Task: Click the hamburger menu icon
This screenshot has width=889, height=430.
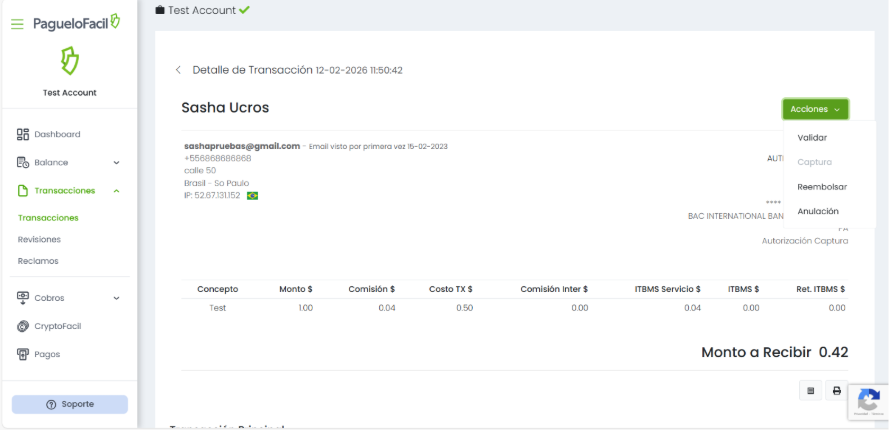Action: 17,24
